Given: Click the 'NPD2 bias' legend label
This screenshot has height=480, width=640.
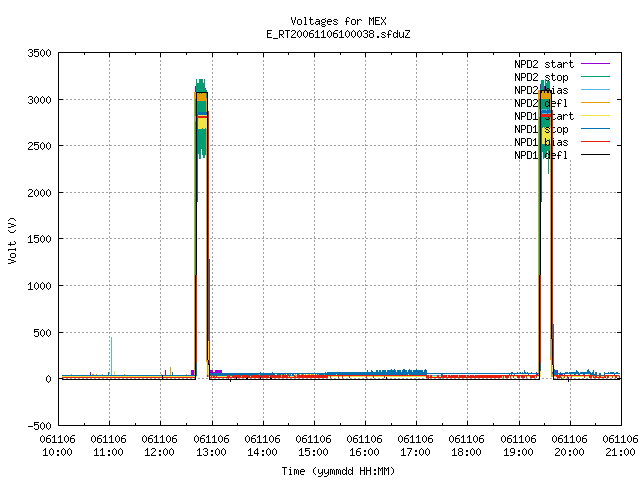Looking at the screenshot, I should [x=541, y=90].
